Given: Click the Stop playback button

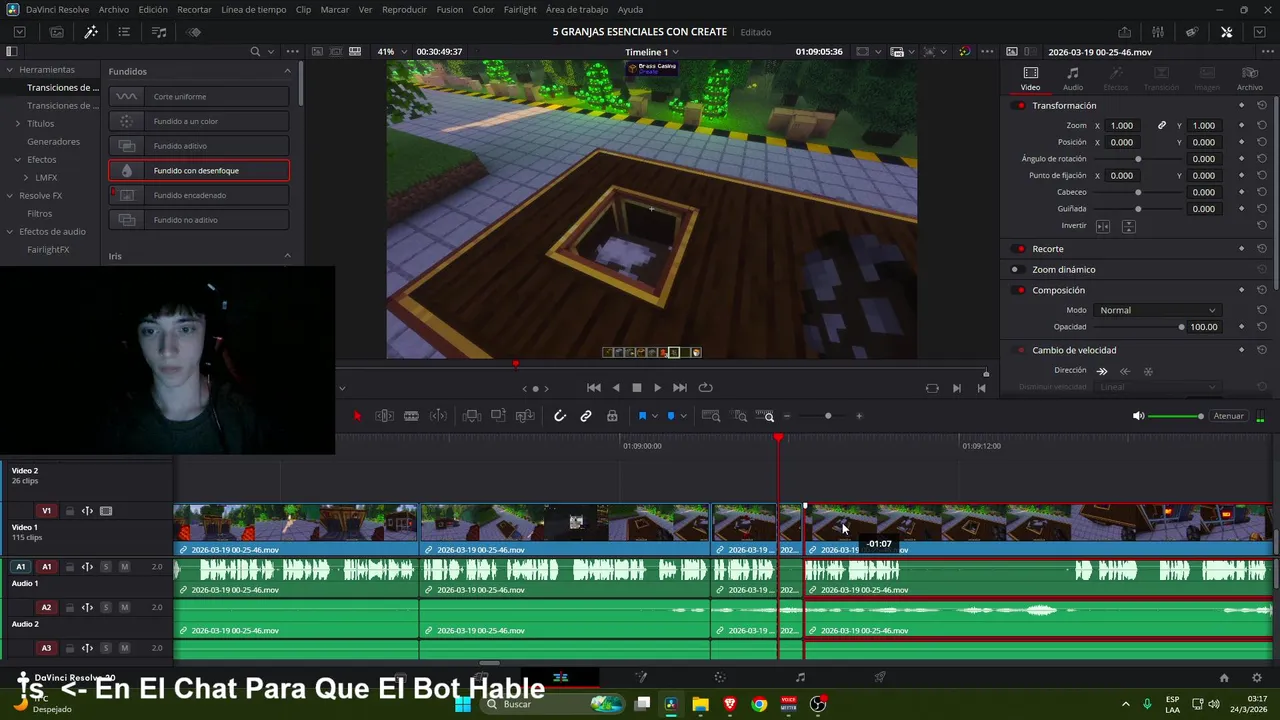Looking at the screenshot, I should pyautogui.click(x=636, y=388).
